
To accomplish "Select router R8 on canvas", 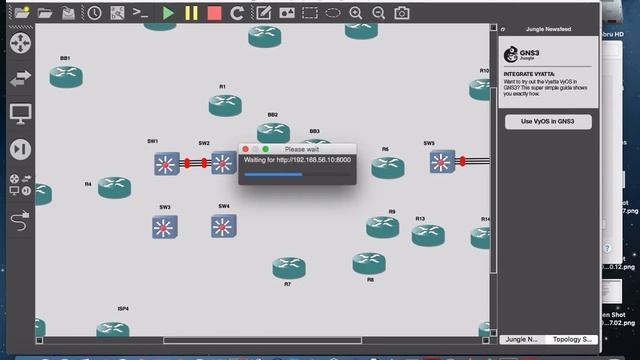I will click(x=369, y=263).
